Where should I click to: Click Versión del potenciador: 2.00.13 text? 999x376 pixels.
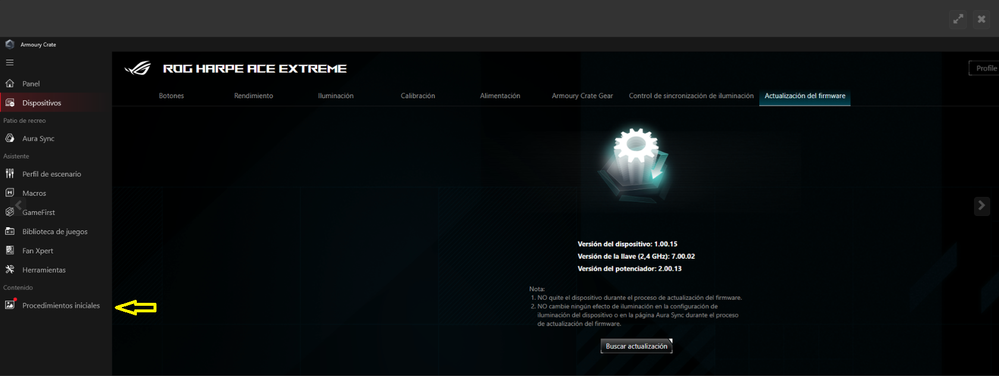(629, 268)
